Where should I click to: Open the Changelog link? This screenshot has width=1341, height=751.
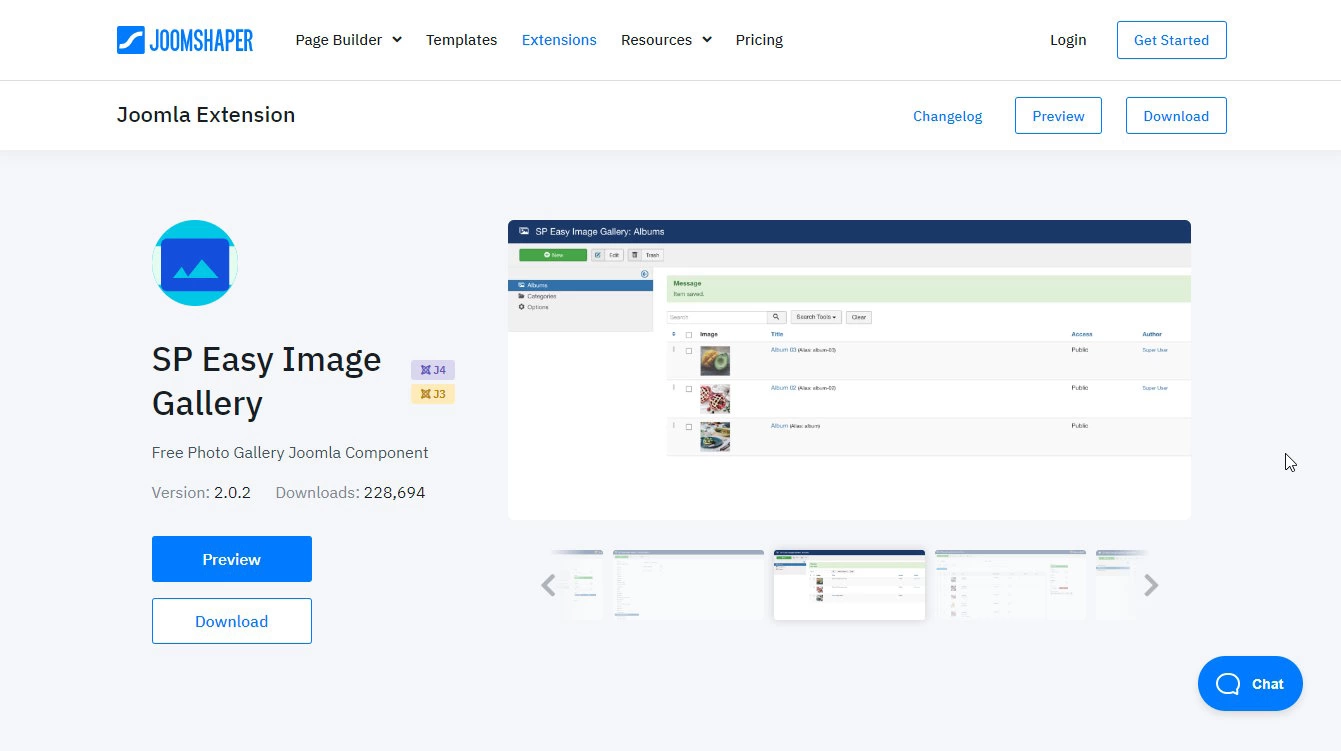pos(947,116)
